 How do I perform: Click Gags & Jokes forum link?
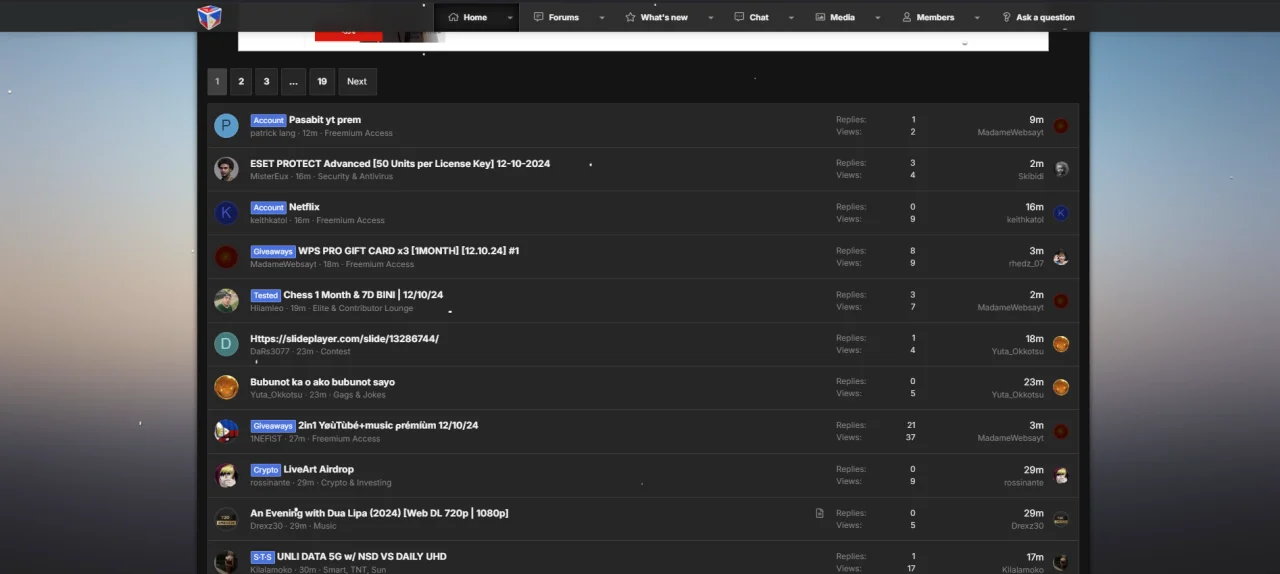(359, 395)
